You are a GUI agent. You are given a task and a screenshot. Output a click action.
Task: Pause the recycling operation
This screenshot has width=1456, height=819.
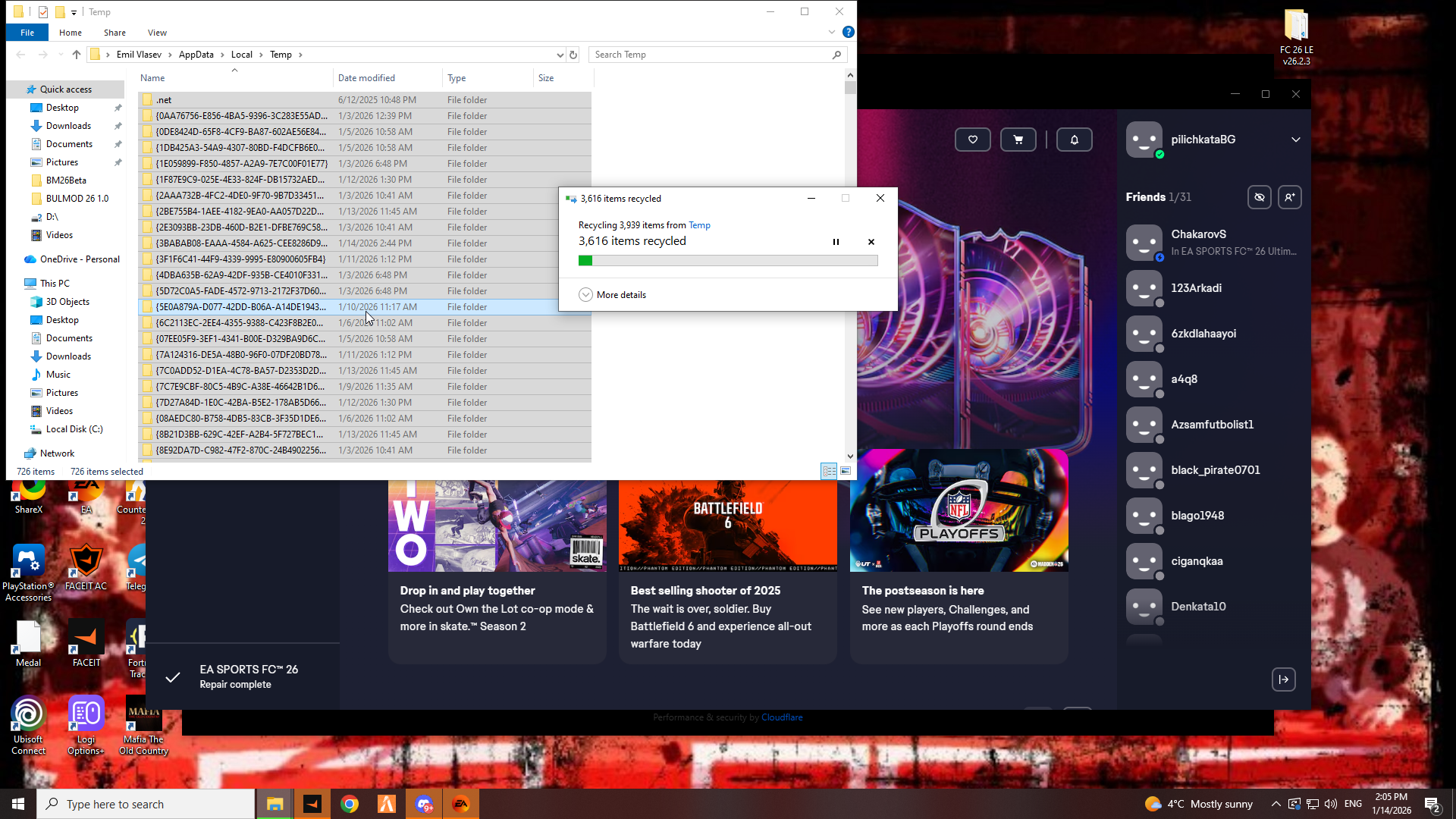coord(836,242)
